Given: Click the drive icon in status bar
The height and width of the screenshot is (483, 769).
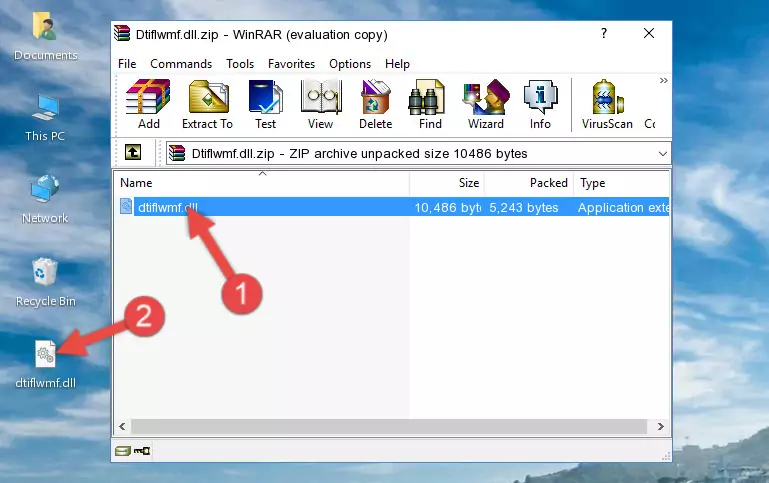Looking at the screenshot, I should [123, 451].
